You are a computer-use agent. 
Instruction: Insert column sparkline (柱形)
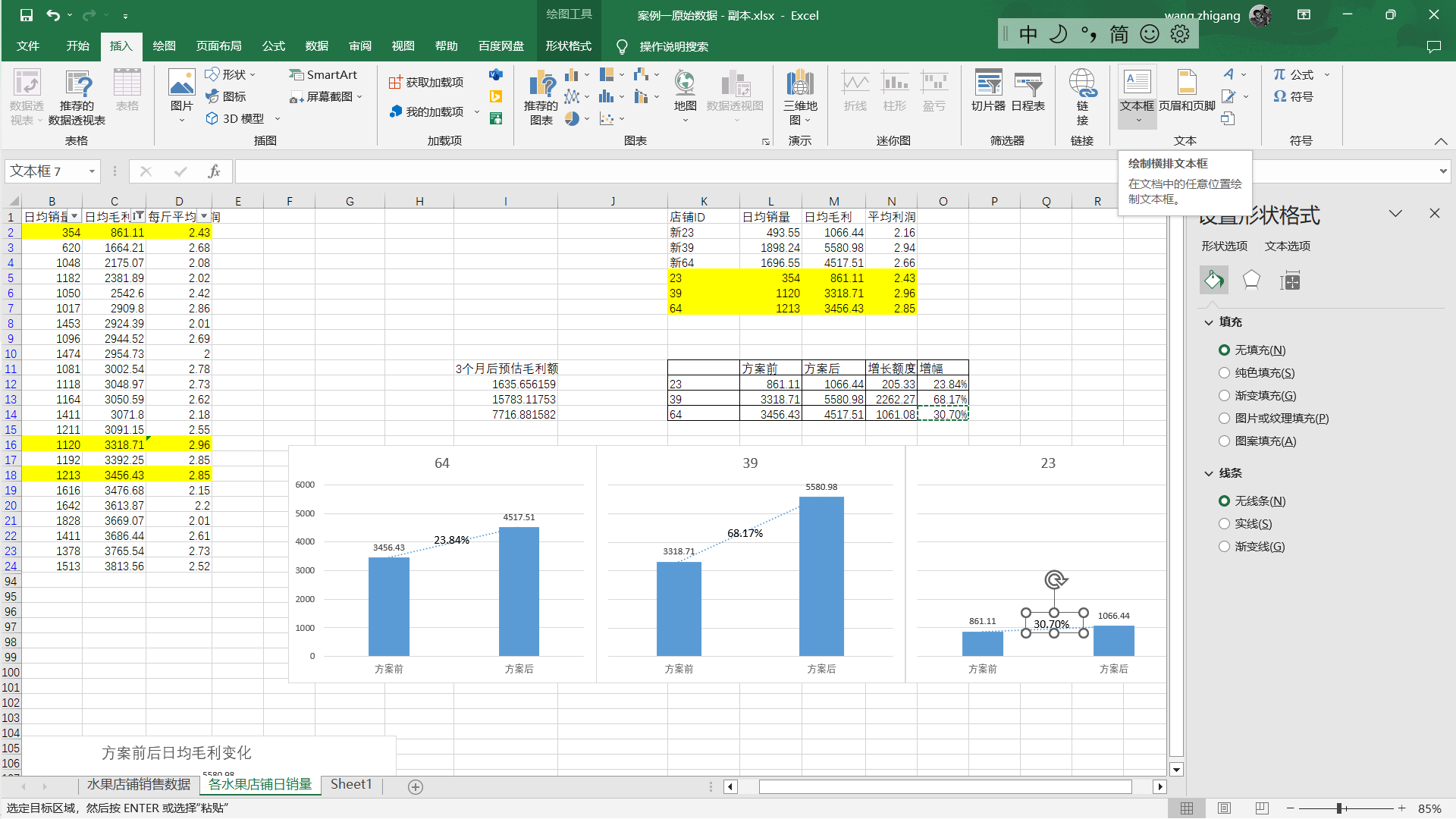point(895,91)
